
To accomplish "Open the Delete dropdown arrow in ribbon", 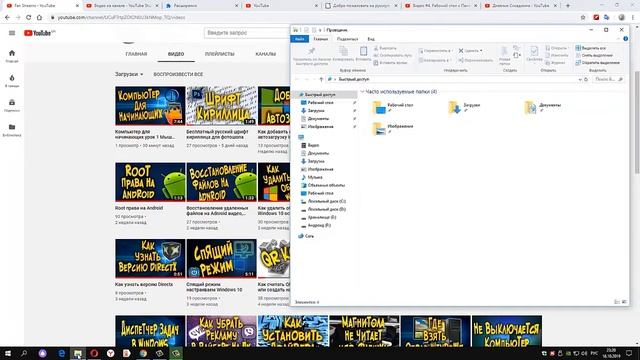I will (x=481, y=51).
